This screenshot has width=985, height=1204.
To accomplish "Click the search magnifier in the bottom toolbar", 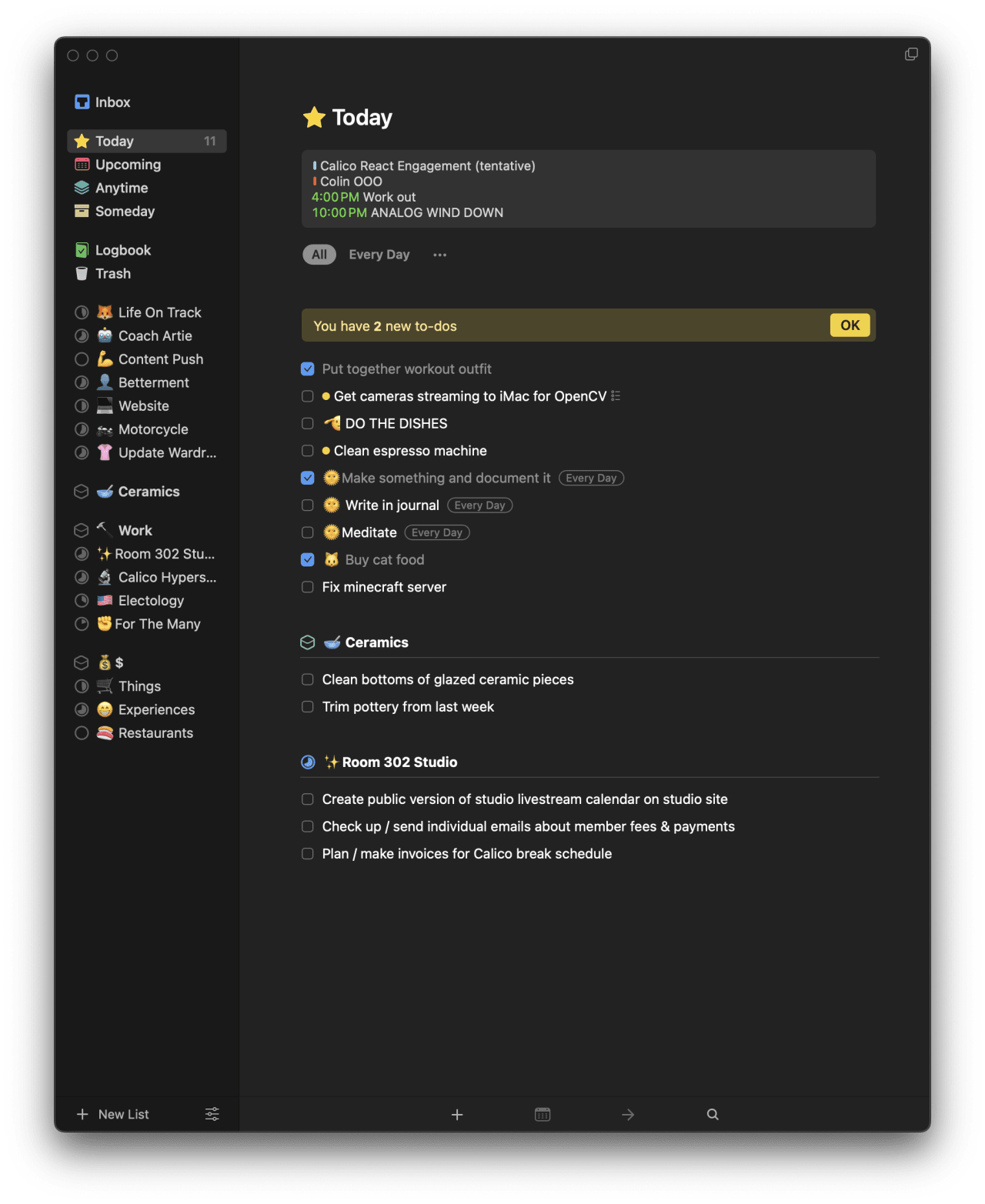I will (x=712, y=1114).
